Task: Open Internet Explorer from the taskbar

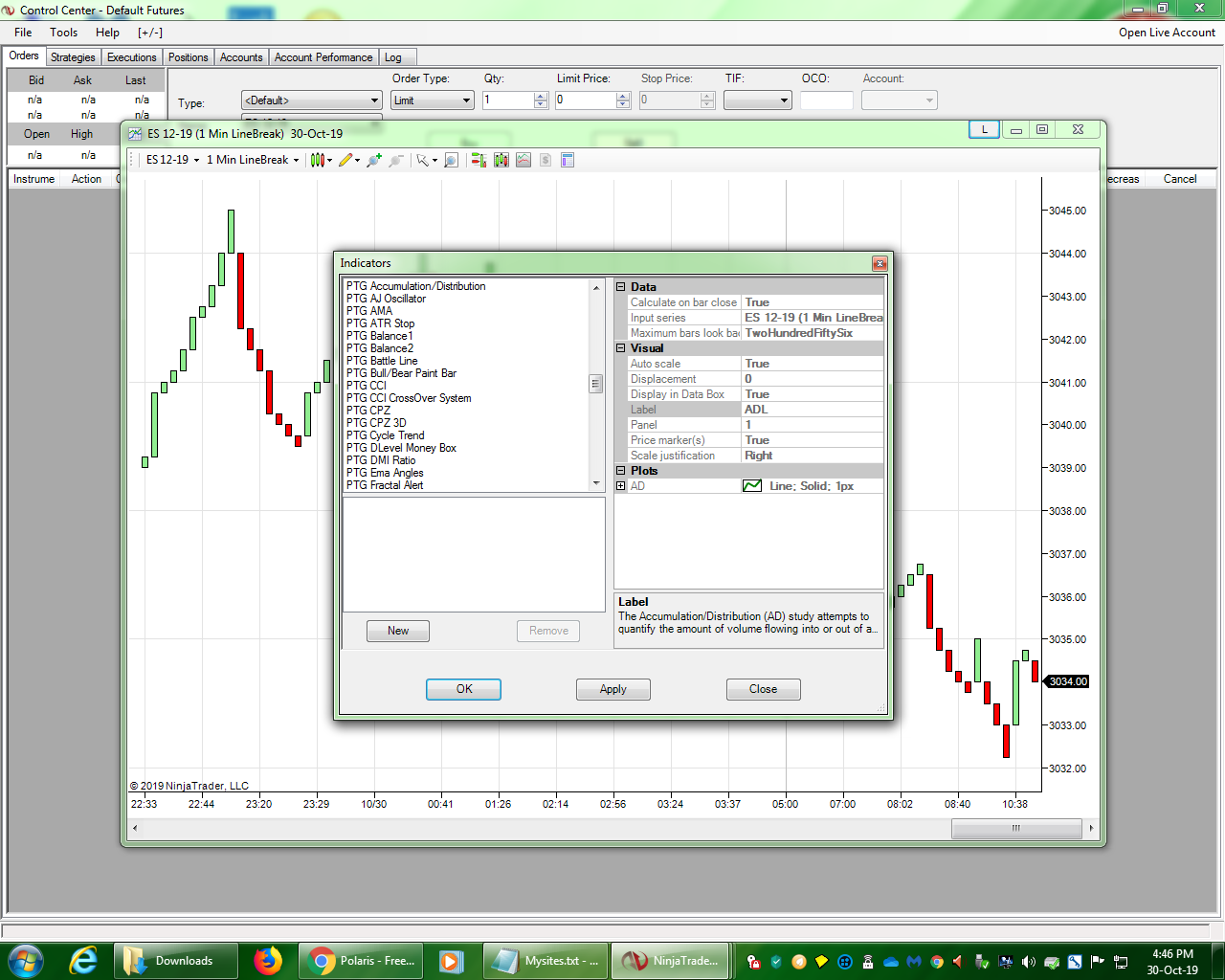Action: click(84, 961)
